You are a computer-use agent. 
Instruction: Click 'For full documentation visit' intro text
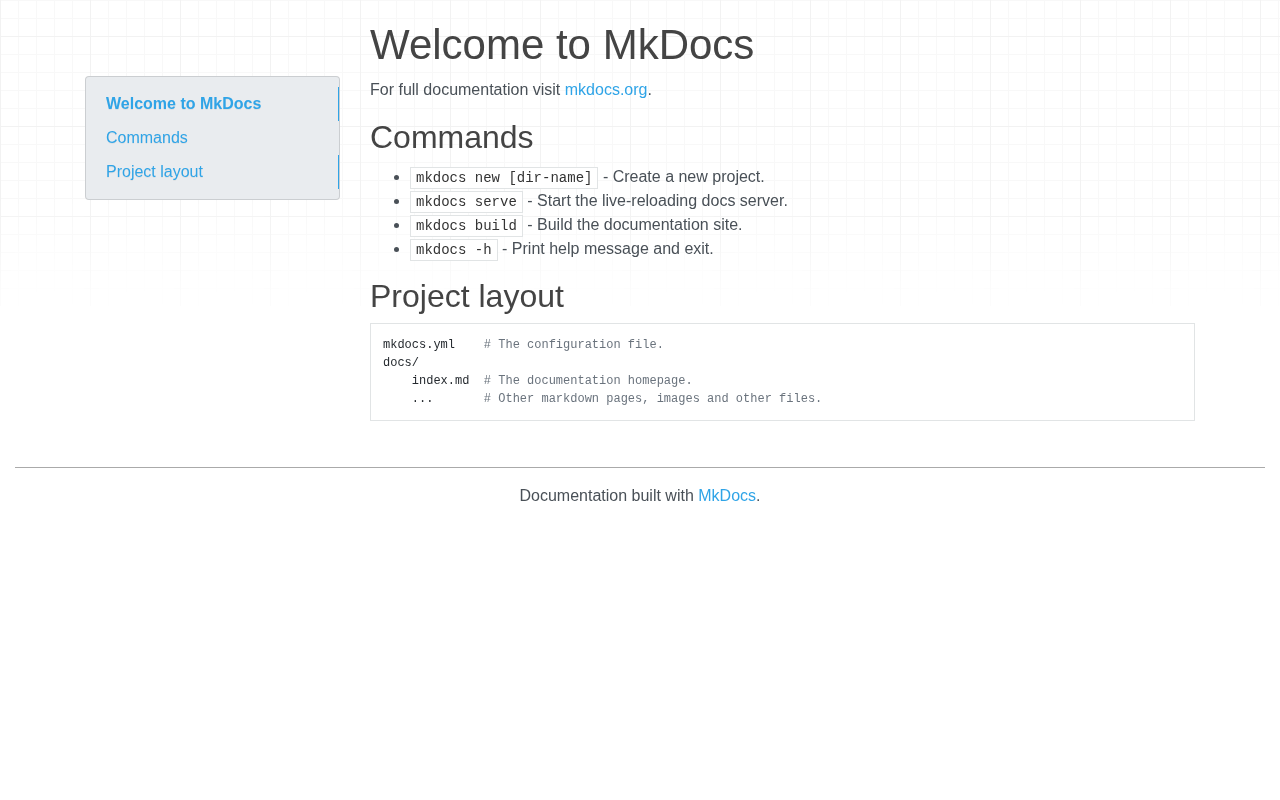tap(465, 90)
